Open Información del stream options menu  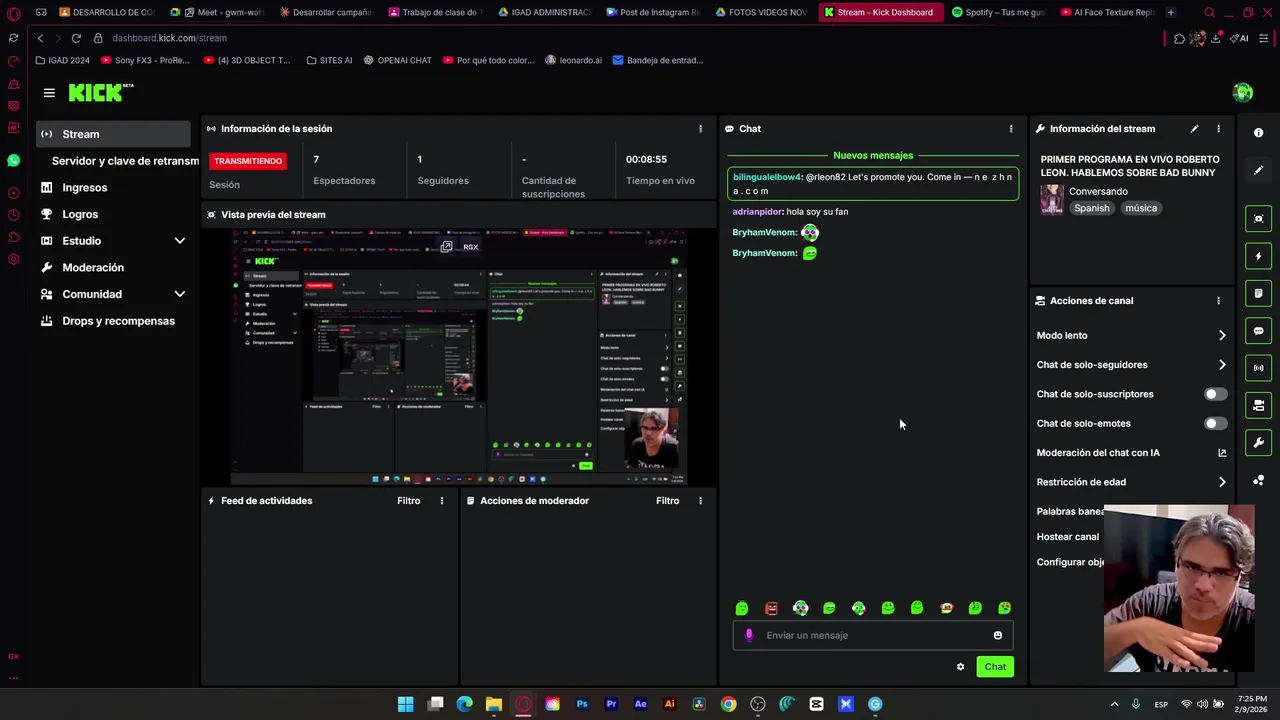1218,128
